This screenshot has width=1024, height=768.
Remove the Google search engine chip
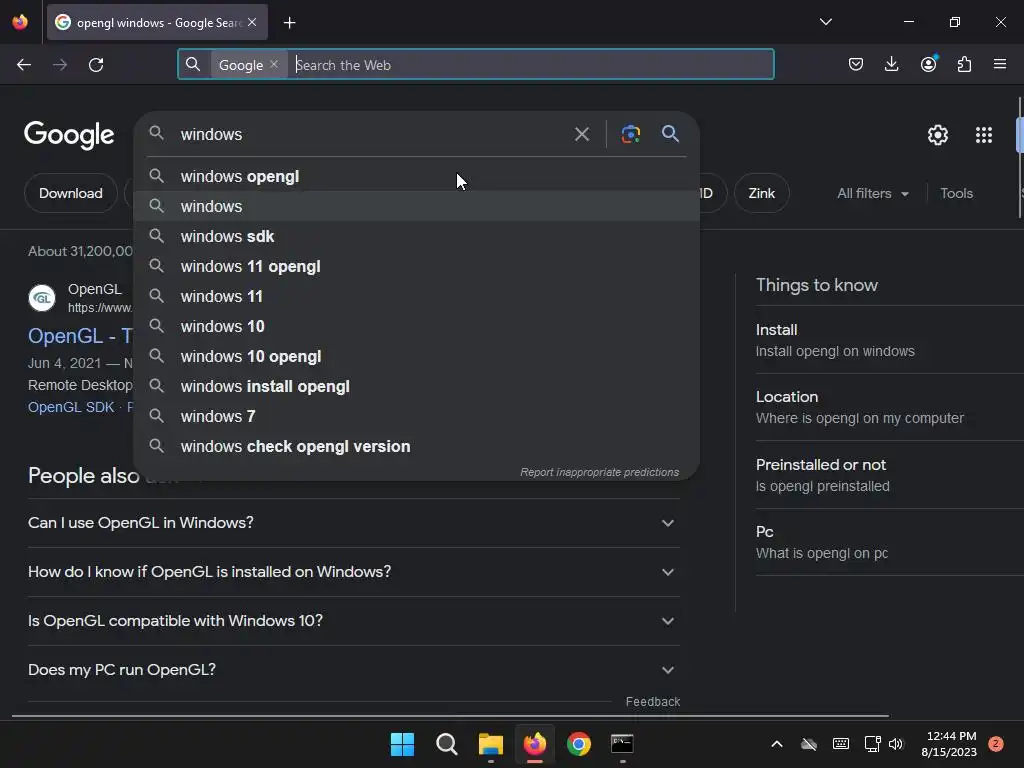click(274, 64)
